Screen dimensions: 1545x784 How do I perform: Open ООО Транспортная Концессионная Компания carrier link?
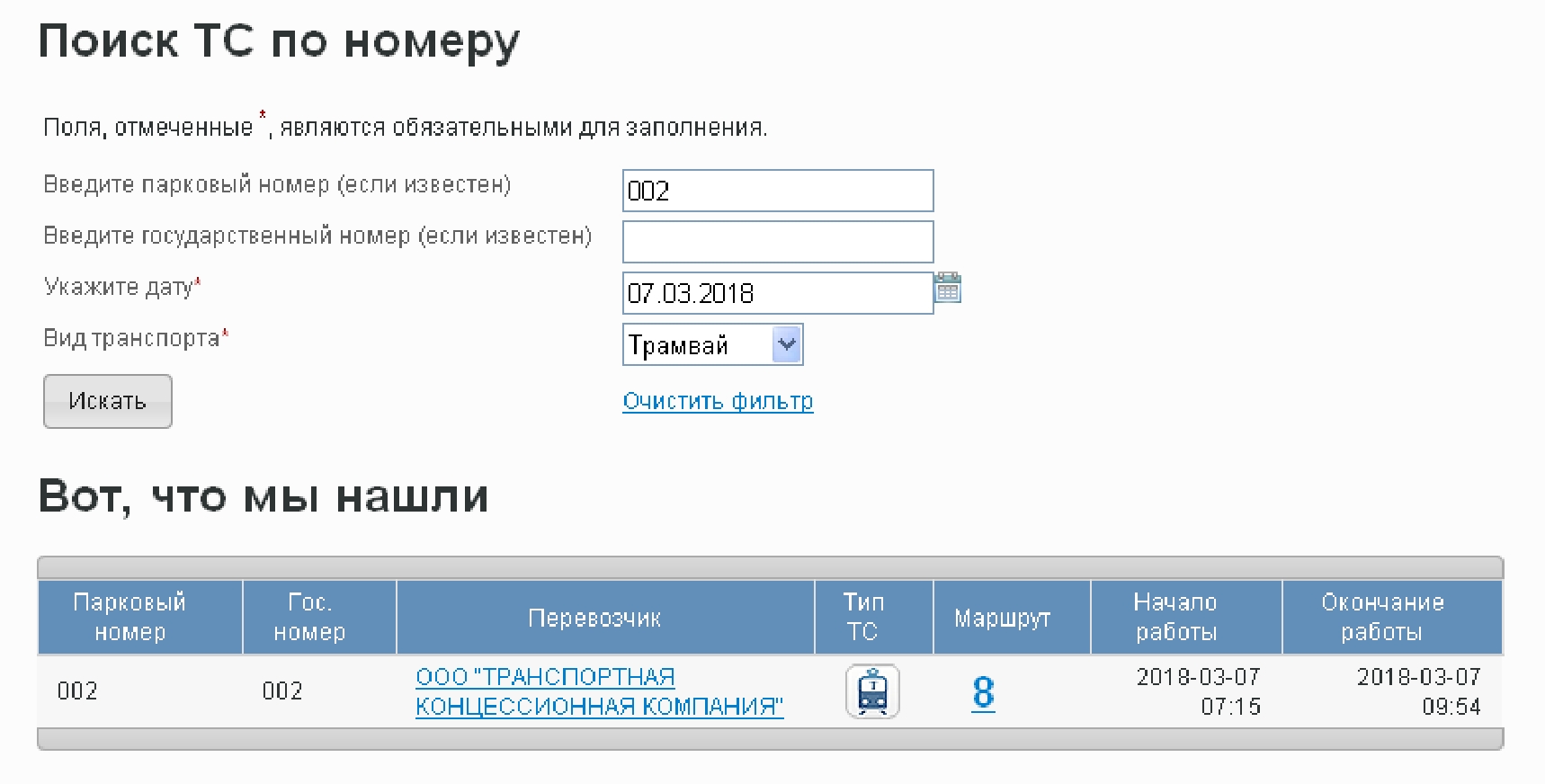[599, 691]
